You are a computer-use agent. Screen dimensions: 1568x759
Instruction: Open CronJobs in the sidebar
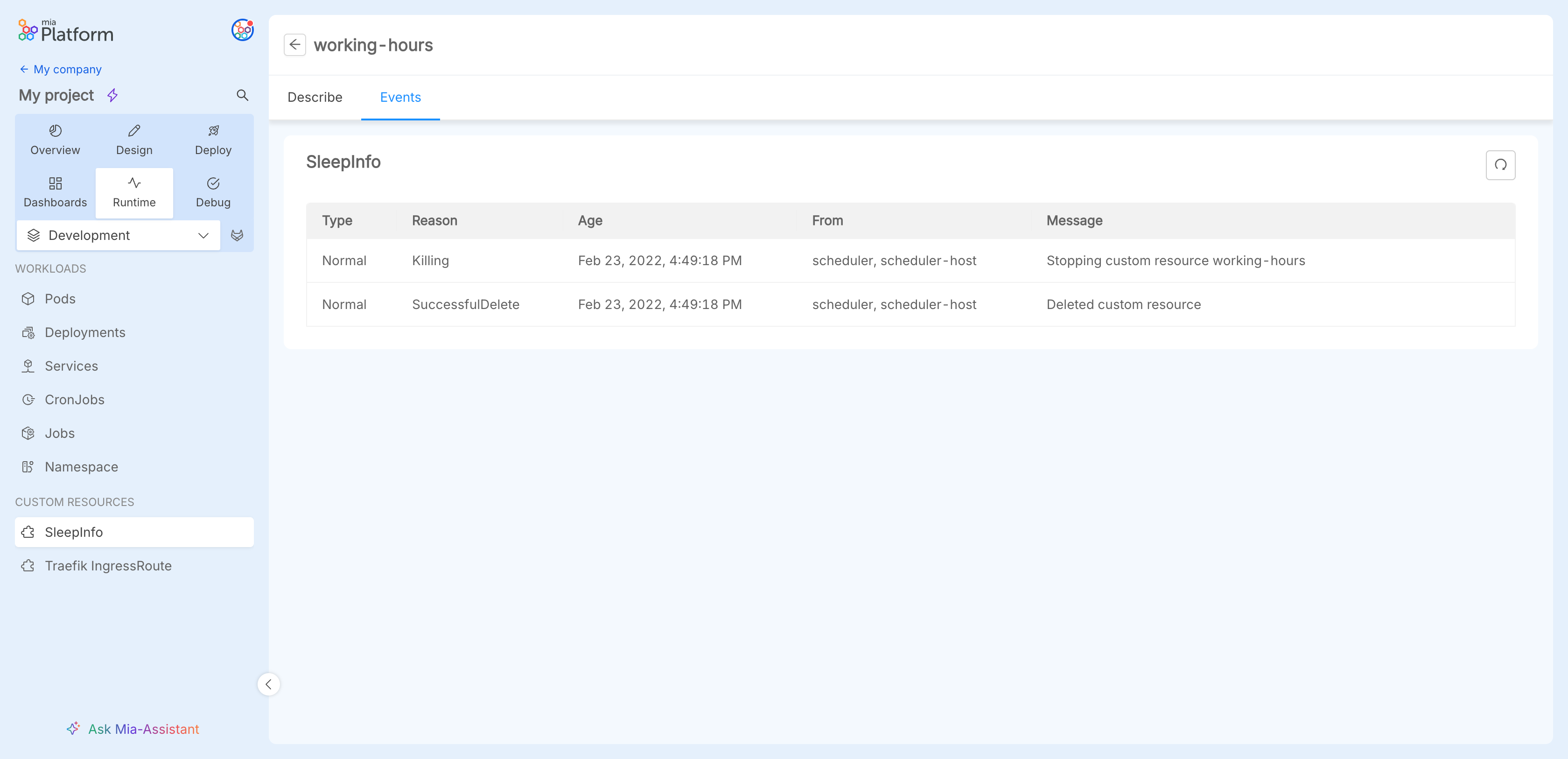pos(74,400)
